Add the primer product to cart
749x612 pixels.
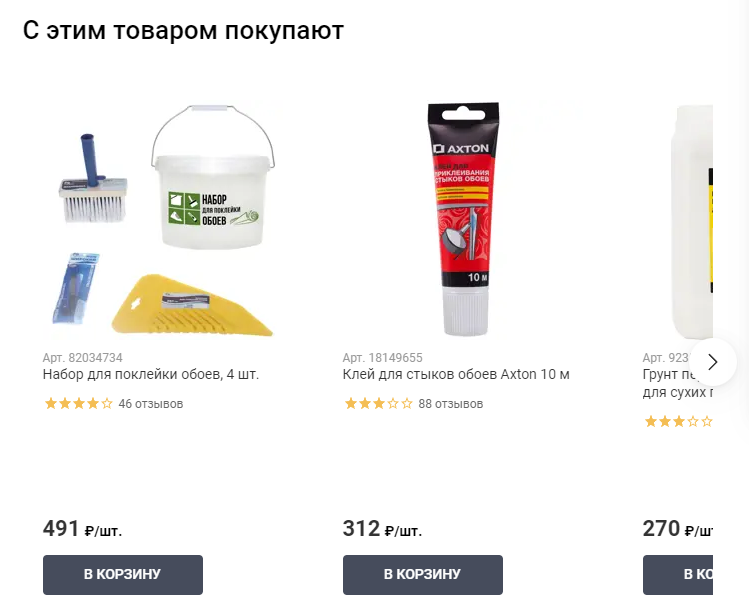pyautogui.click(x=678, y=575)
